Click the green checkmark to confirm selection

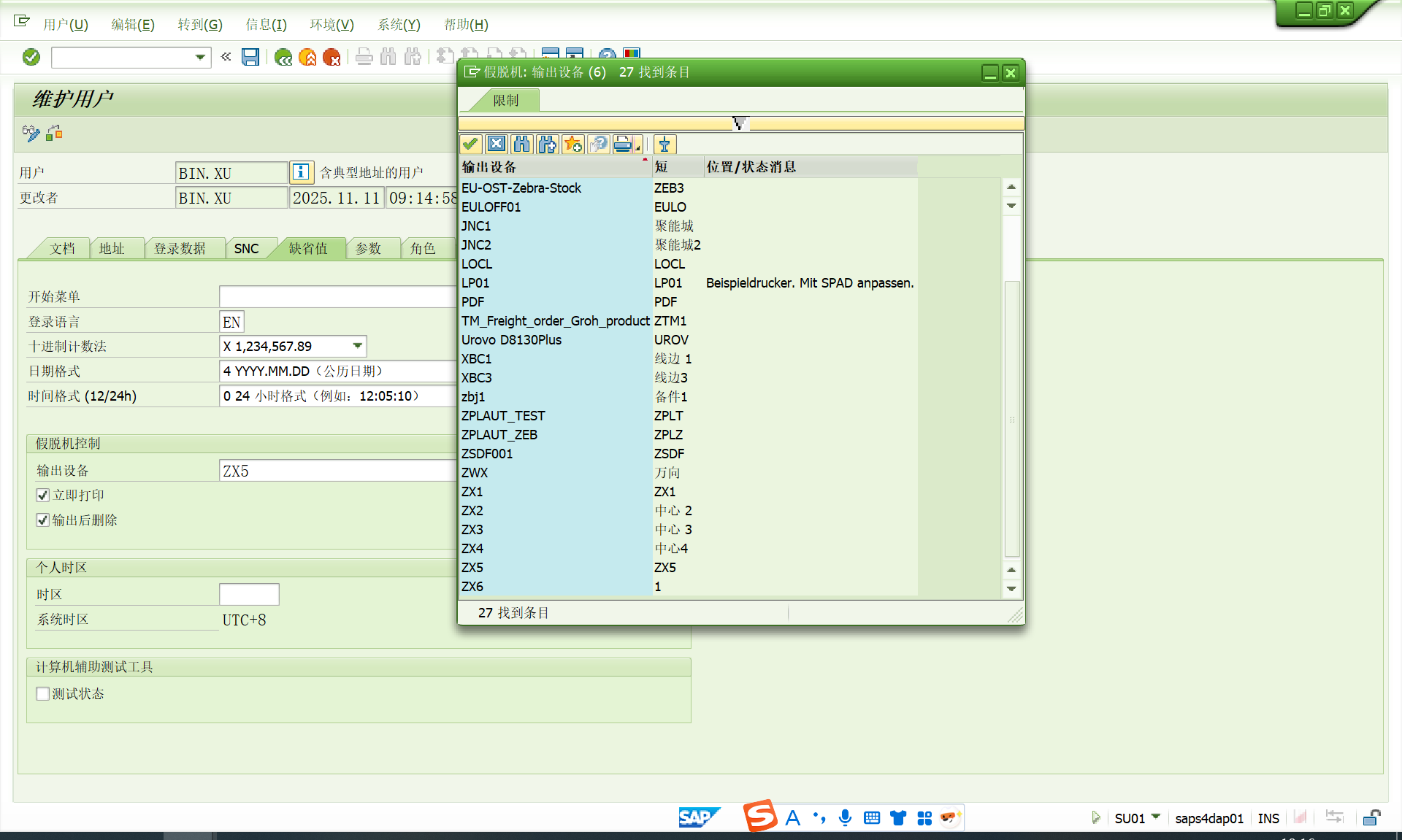click(471, 144)
